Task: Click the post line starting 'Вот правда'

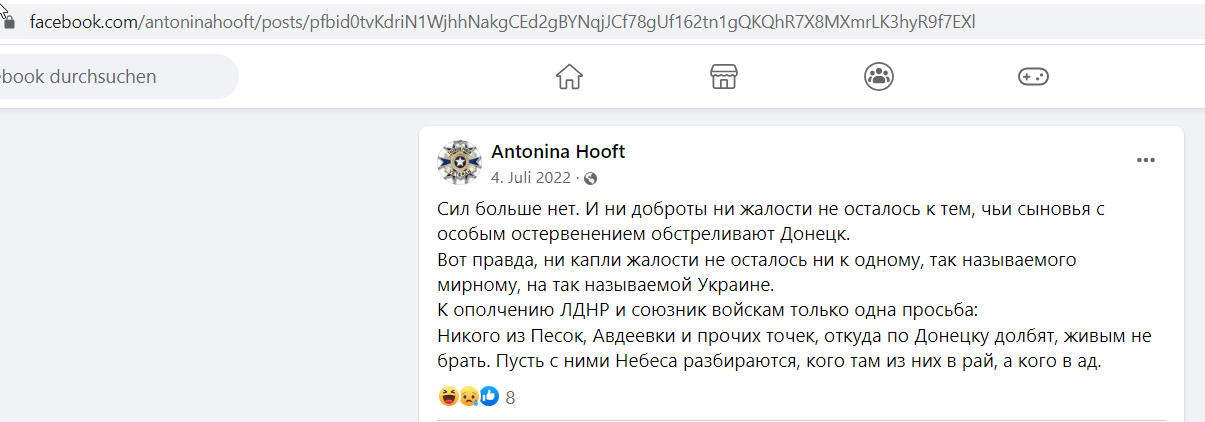Action: pyautogui.click(x=757, y=260)
